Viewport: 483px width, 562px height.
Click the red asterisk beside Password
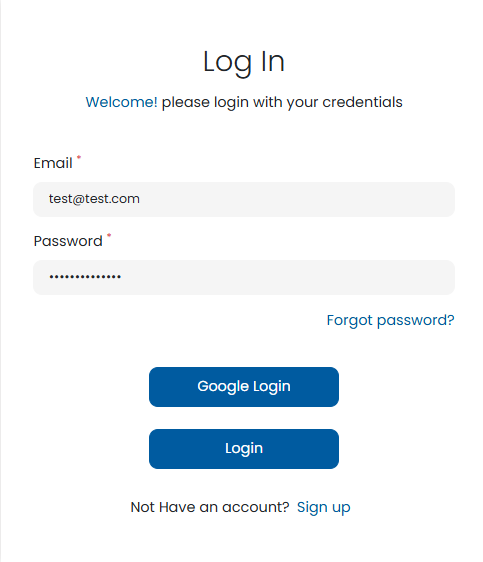[109, 235]
